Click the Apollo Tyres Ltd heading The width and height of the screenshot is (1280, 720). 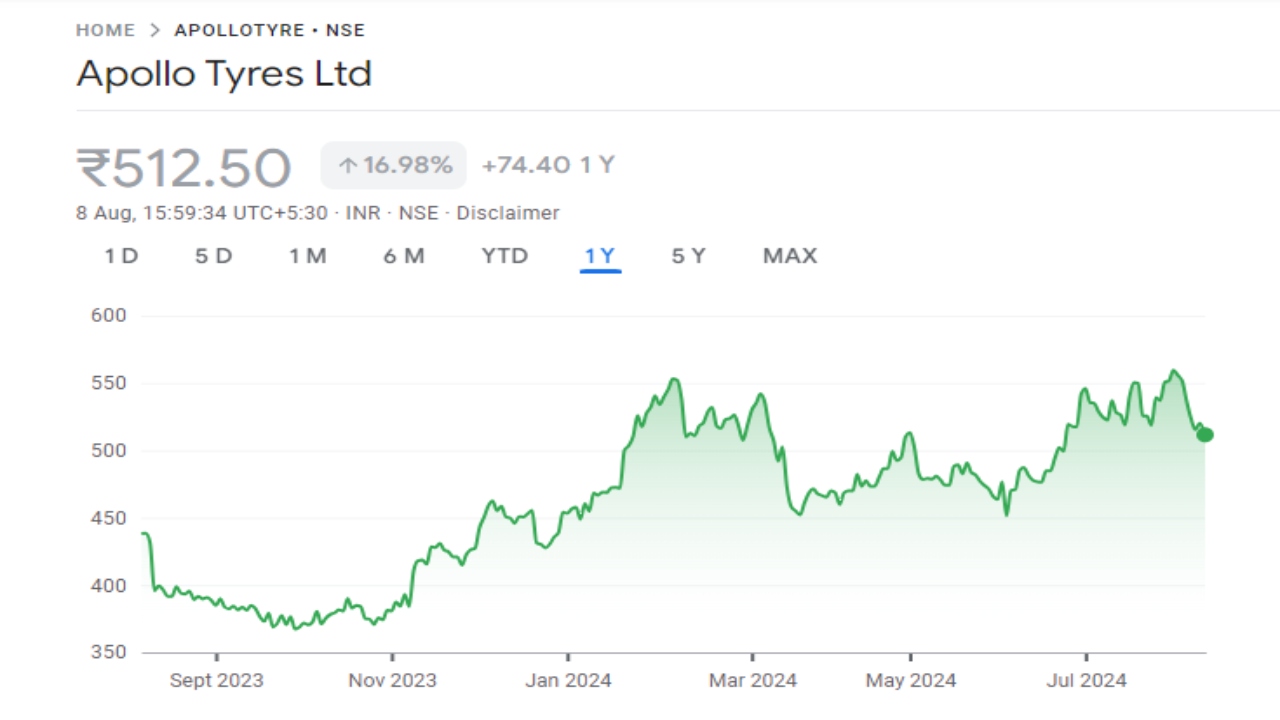pyautogui.click(x=224, y=74)
